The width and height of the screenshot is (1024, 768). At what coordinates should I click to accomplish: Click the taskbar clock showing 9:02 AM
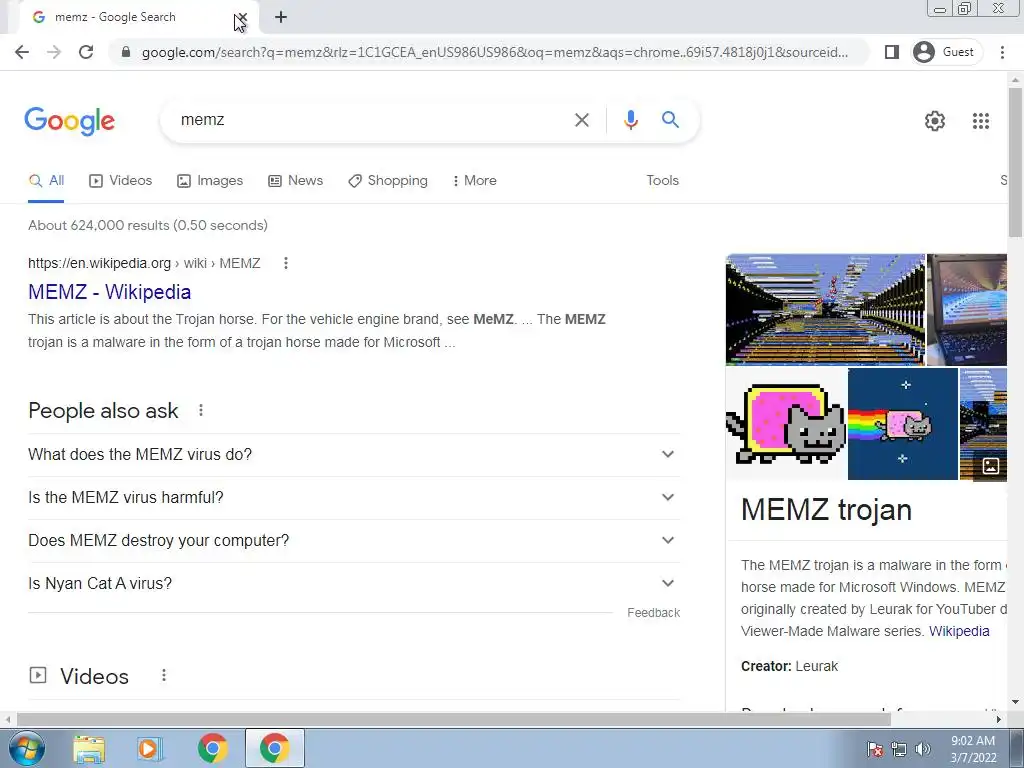(972, 749)
